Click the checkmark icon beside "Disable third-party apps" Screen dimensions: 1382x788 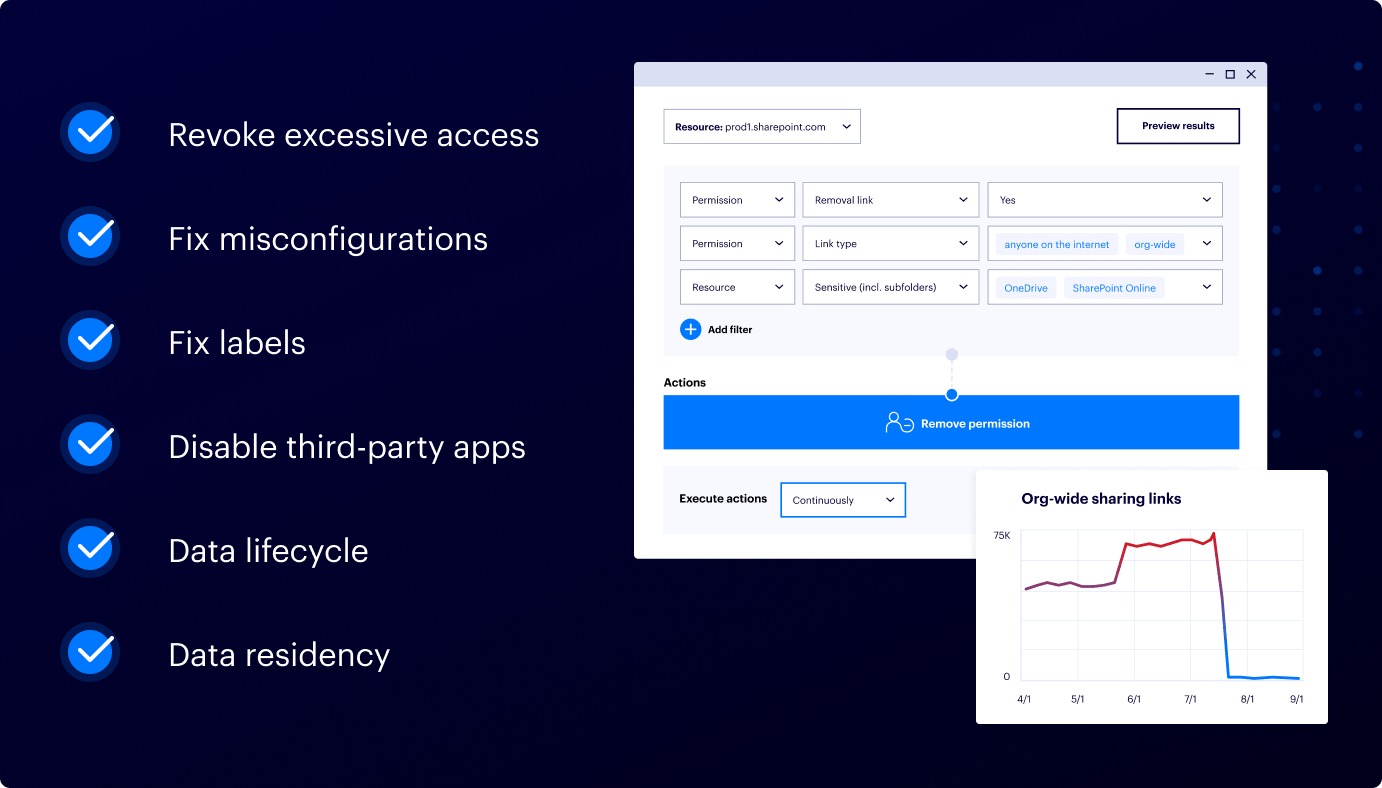coord(89,444)
